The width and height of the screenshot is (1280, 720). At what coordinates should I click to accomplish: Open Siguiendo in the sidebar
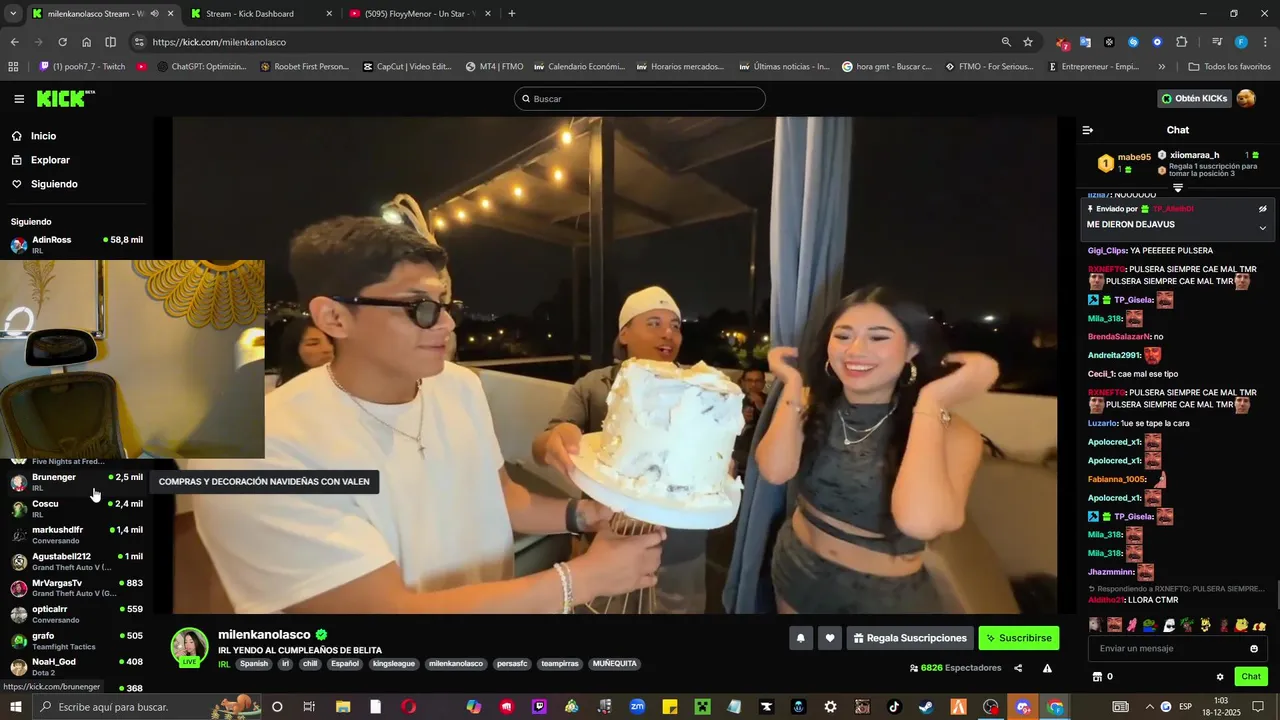54,184
